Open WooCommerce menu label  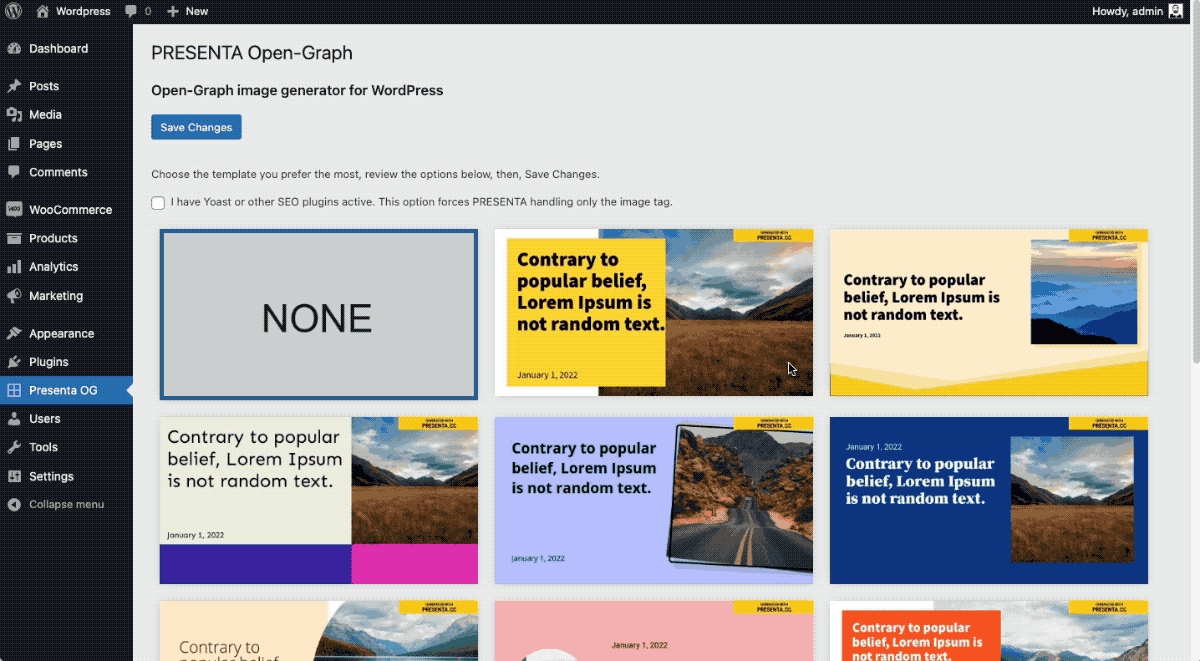coord(70,210)
